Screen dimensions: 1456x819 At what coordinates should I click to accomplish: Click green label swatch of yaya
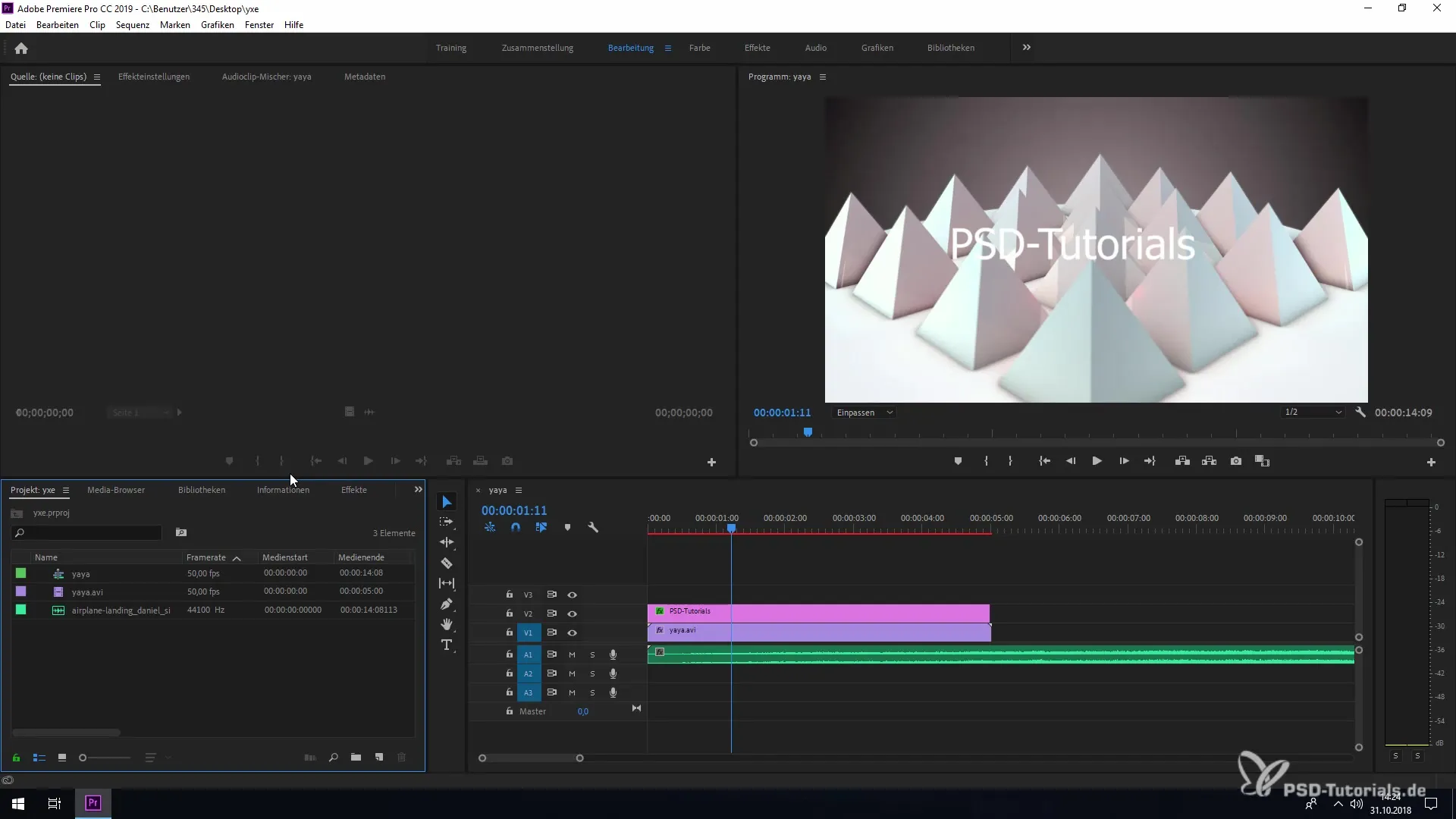21,573
